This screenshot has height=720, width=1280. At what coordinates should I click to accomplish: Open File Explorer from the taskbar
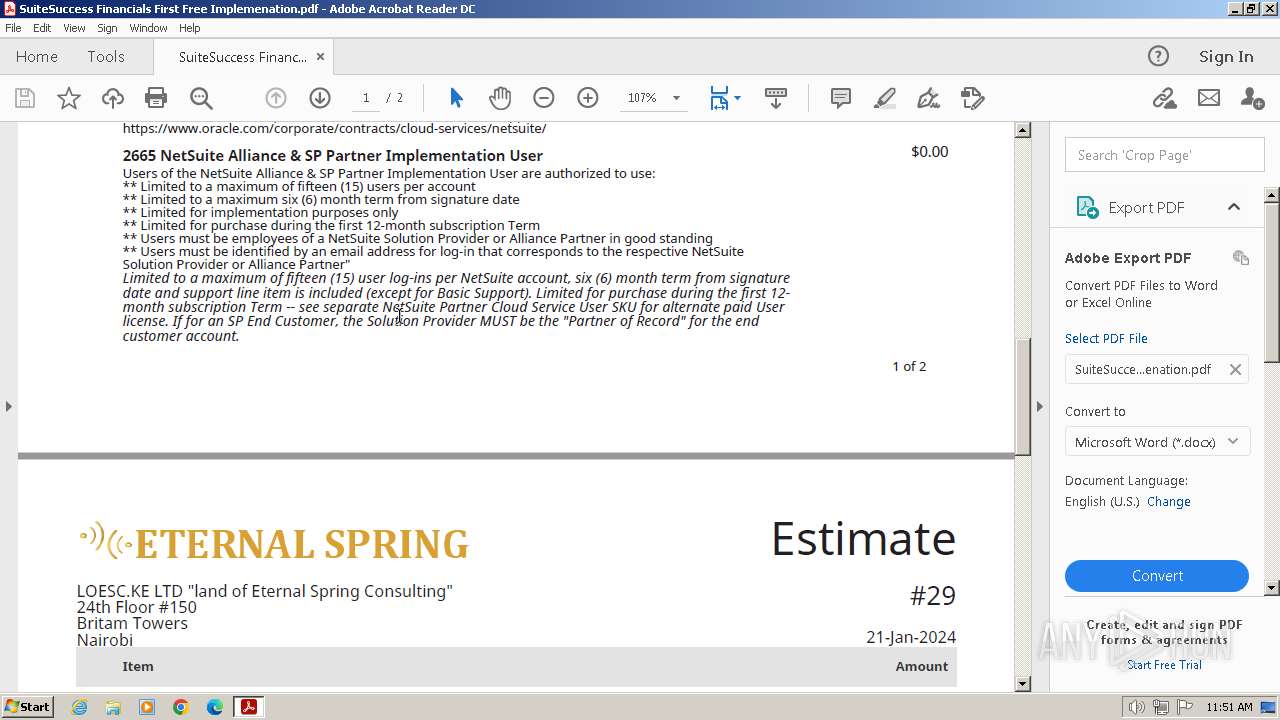coord(113,707)
